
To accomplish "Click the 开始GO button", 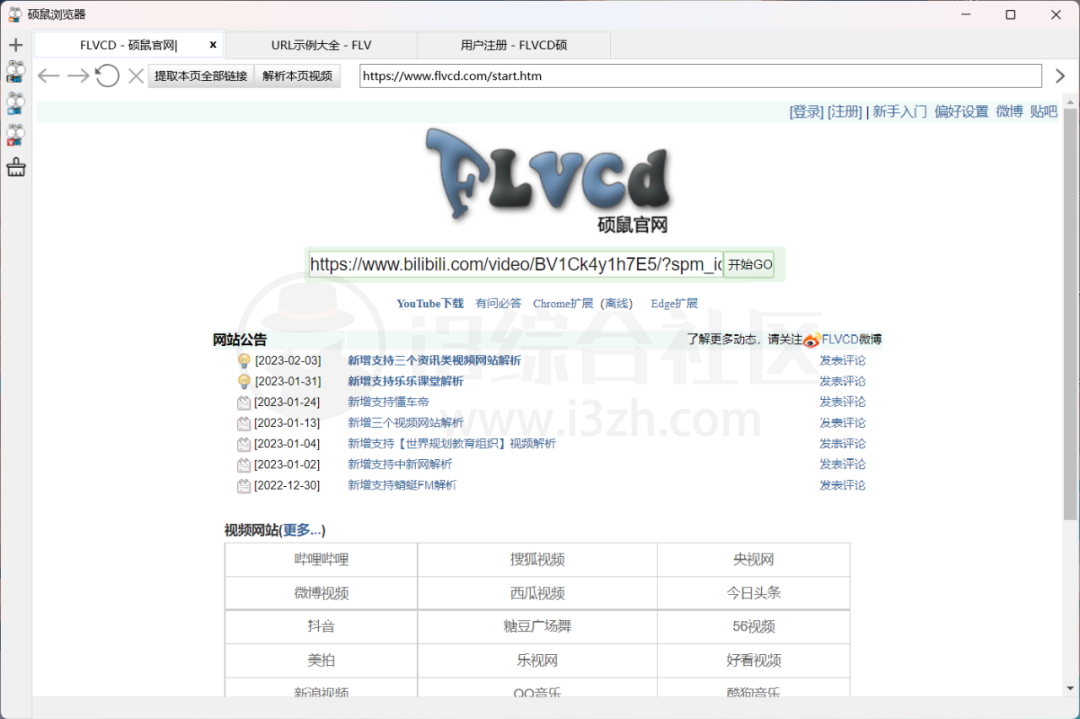I will pos(750,264).
